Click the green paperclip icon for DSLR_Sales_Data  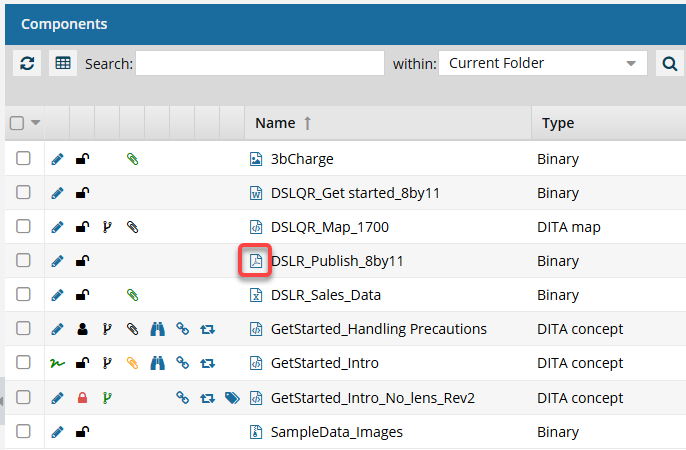132,295
